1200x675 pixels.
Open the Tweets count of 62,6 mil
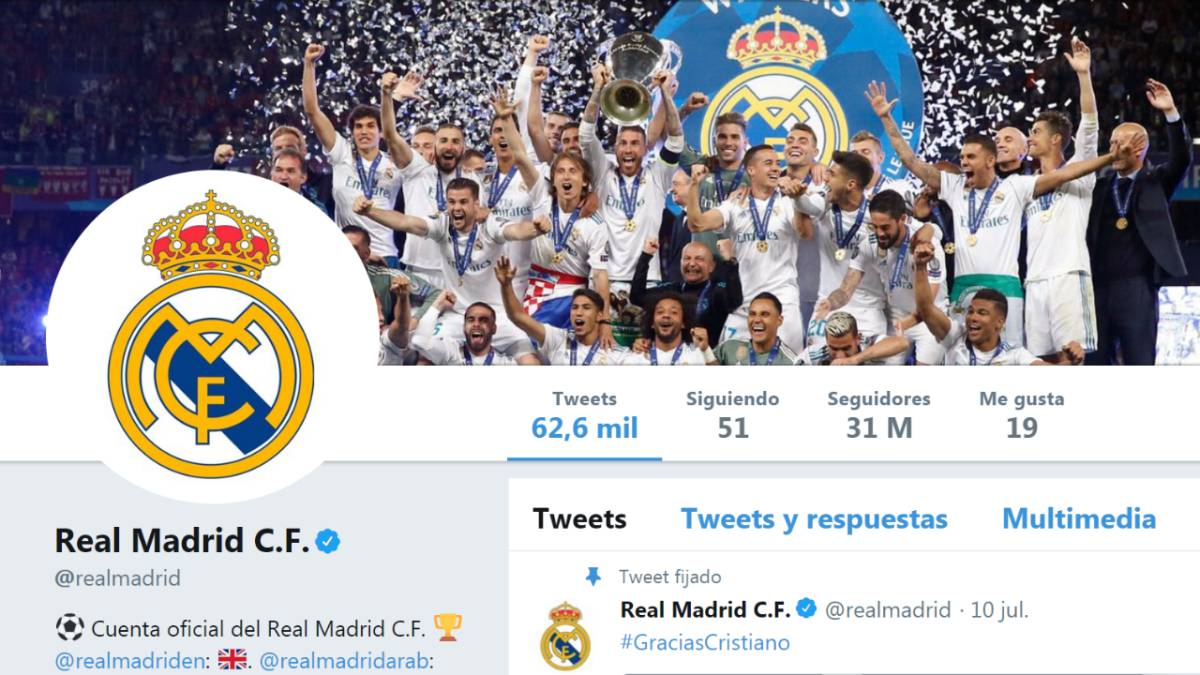tap(584, 414)
